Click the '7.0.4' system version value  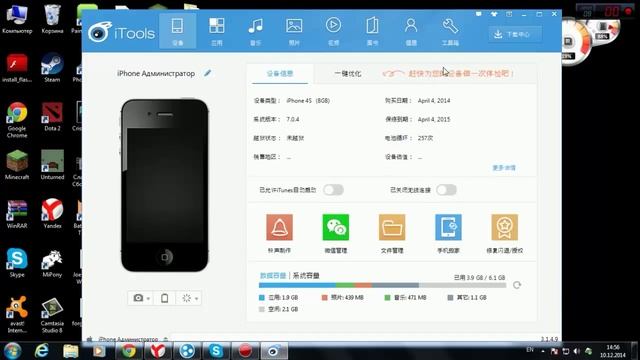click(x=293, y=119)
